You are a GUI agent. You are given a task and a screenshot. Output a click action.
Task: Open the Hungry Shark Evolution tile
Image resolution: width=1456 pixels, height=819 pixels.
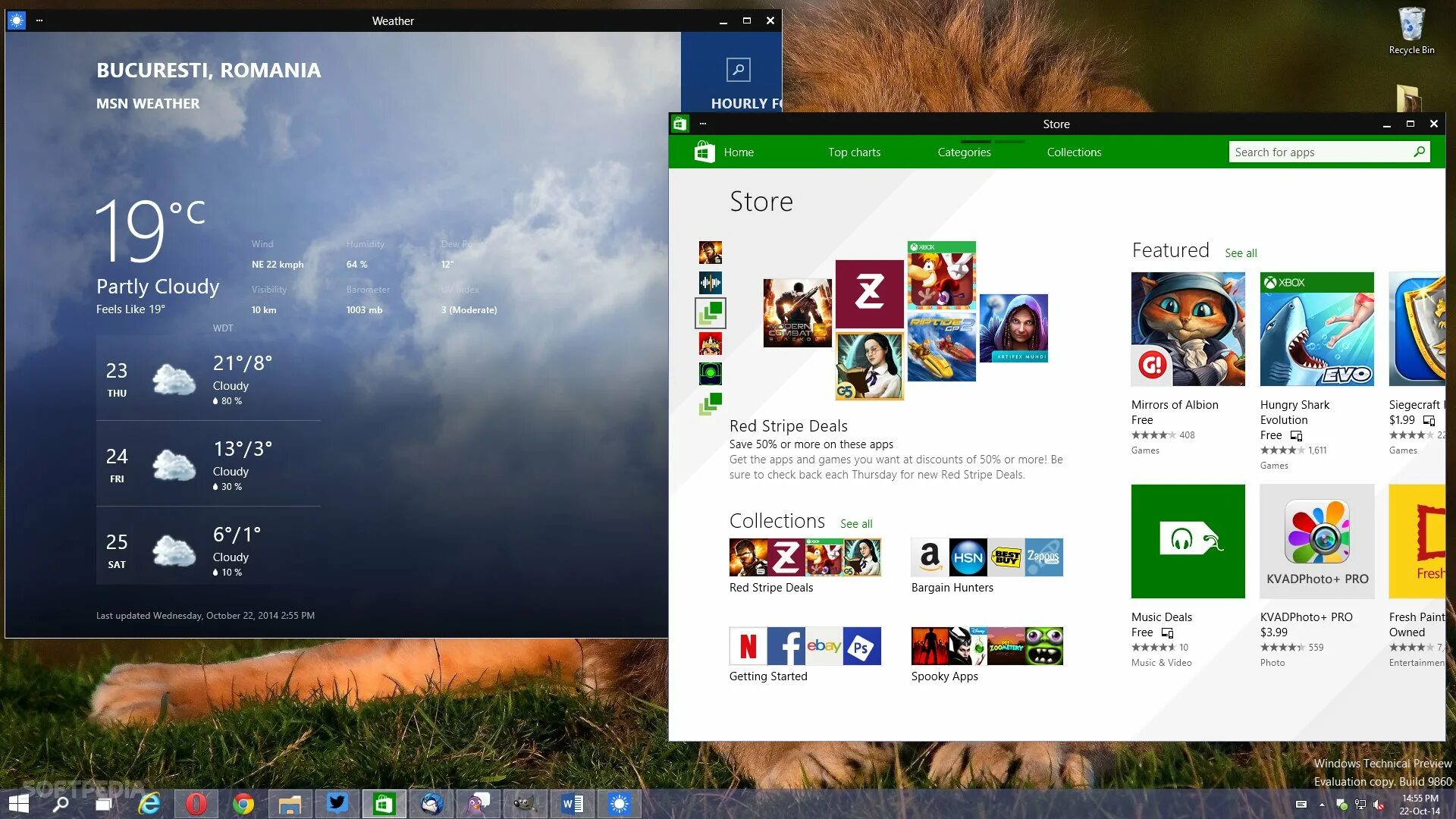tap(1316, 329)
